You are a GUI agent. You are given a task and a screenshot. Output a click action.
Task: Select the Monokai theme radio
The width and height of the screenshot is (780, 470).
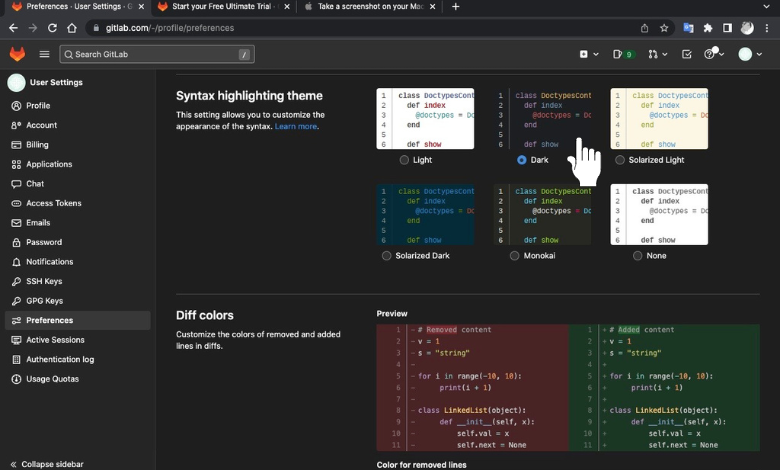515,256
